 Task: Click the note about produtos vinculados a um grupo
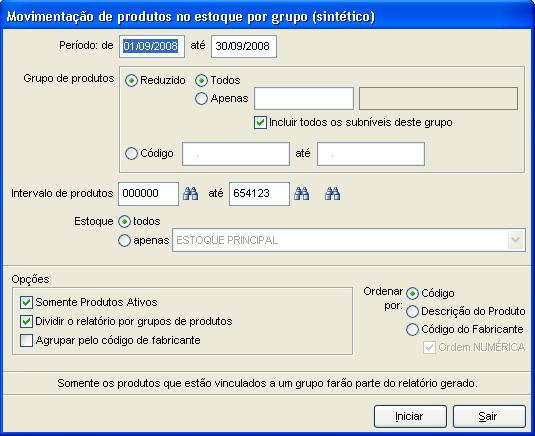(x=267, y=383)
